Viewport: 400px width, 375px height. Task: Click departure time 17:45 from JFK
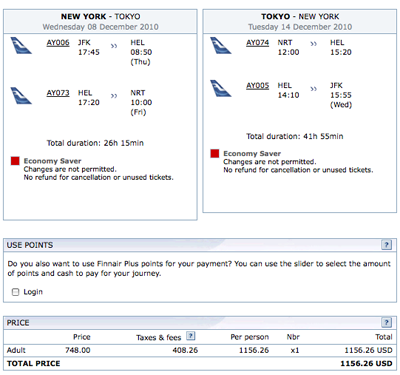click(89, 52)
